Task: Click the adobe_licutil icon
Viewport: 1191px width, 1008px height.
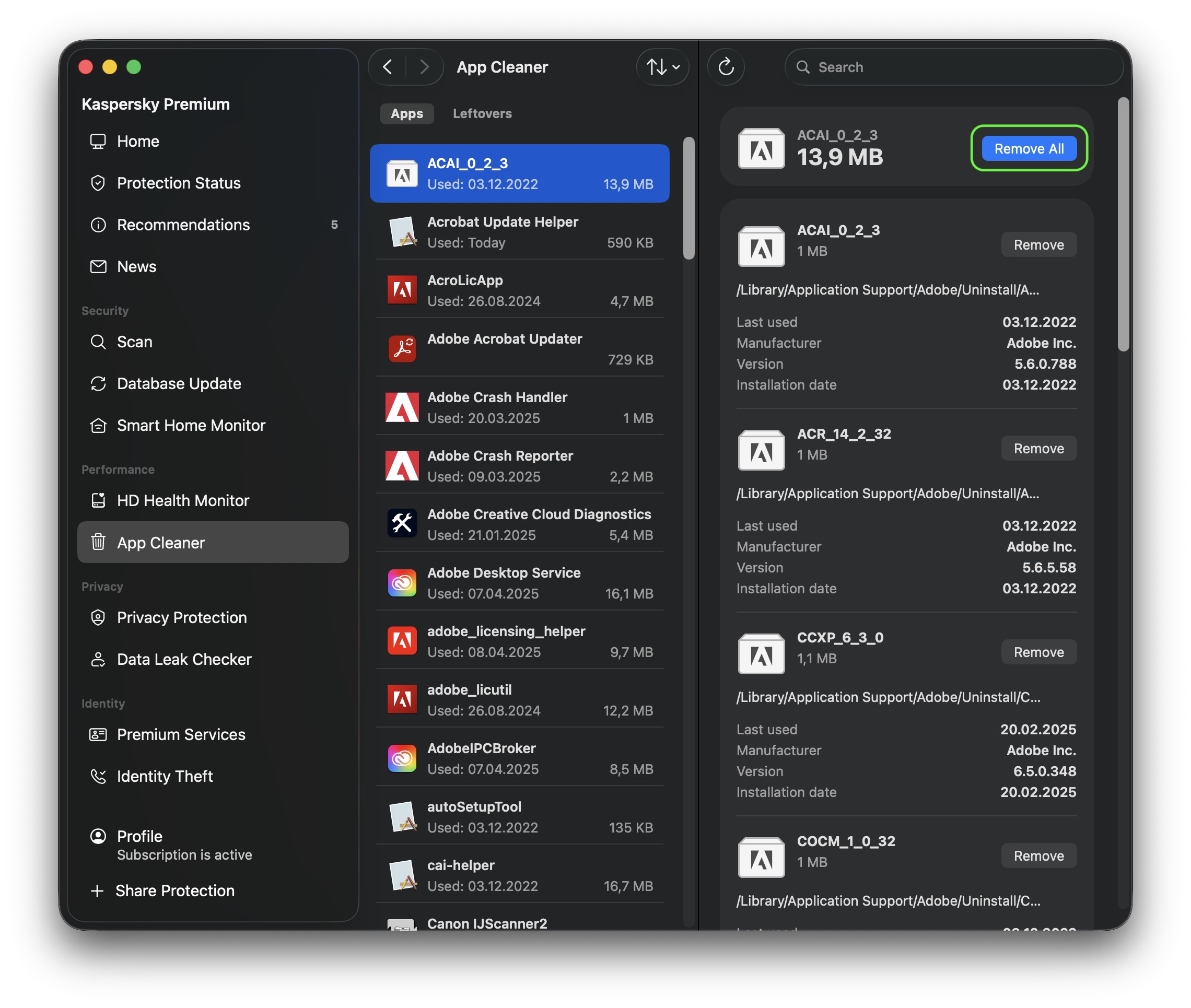Action: pyautogui.click(x=402, y=699)
